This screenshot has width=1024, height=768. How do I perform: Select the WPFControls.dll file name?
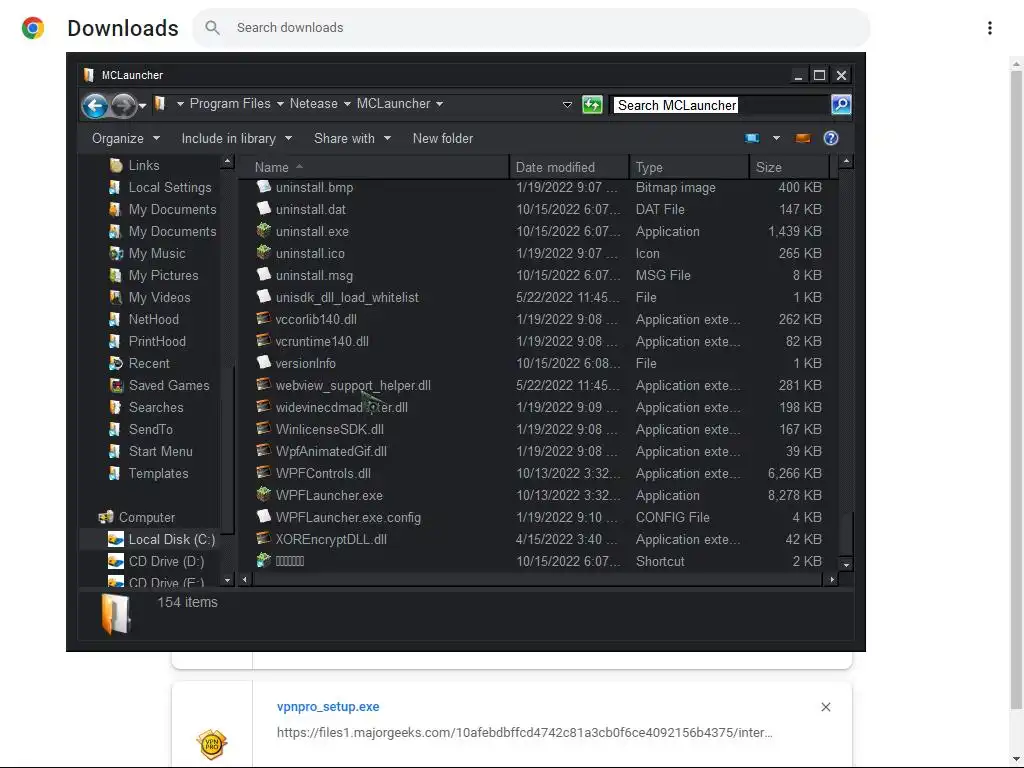323,473
